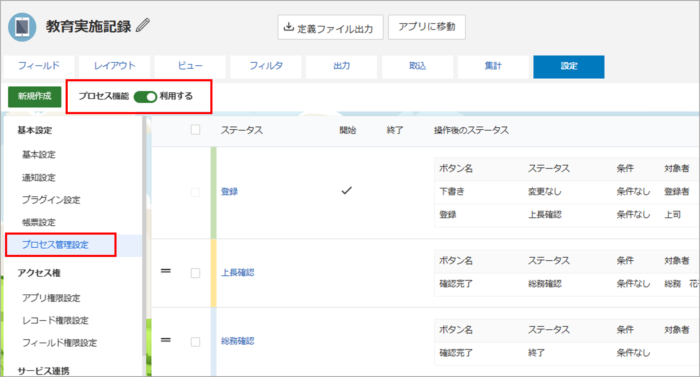The height and width of the screenshot is (377, 700).
Task: Tick the checkbox in the 総務確認 row
Action: [x=195, y=342]
